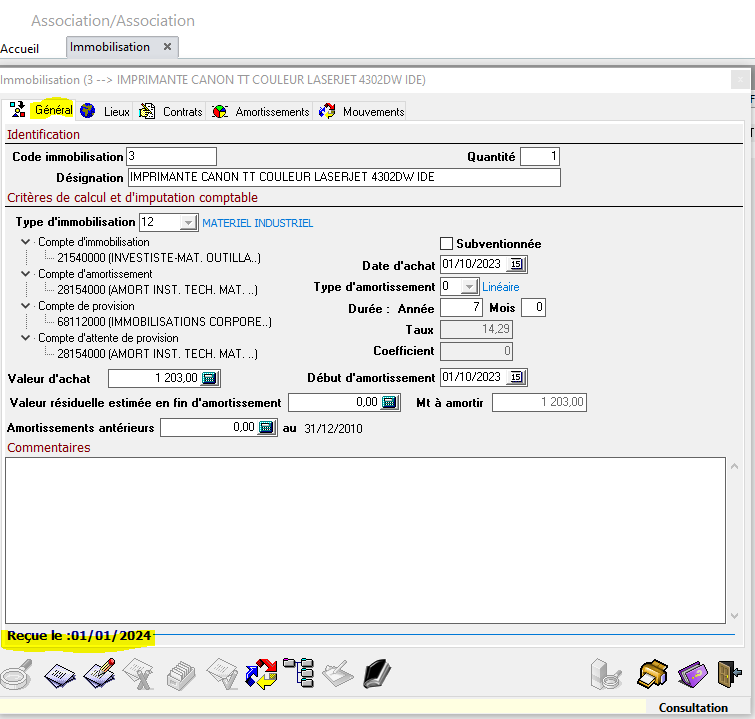Click the Quantité field
This screenshot has height=719, width=755.
tap(540, 157)
